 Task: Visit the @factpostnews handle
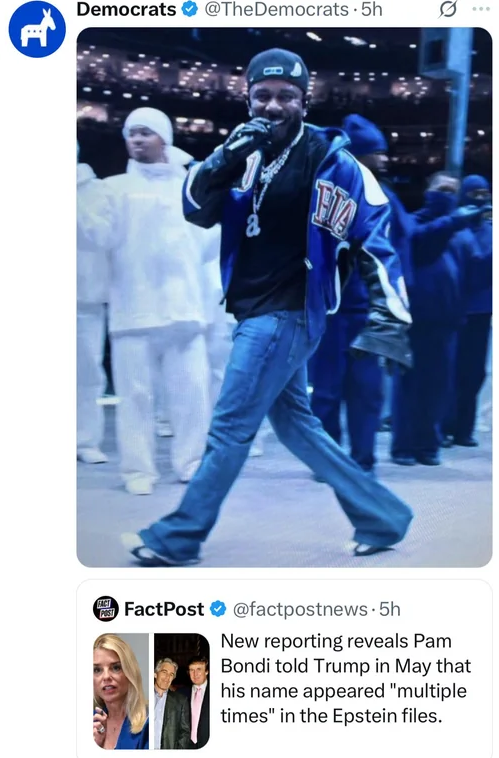click(300, 609)
